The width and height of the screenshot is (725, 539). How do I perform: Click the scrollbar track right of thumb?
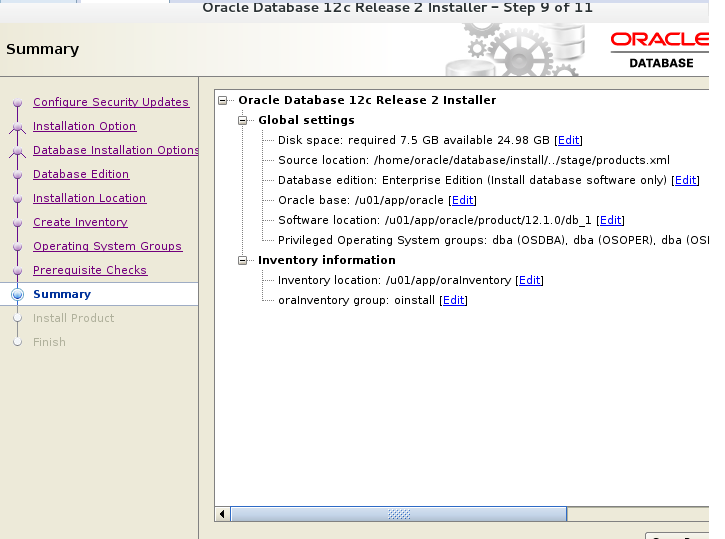638,514
